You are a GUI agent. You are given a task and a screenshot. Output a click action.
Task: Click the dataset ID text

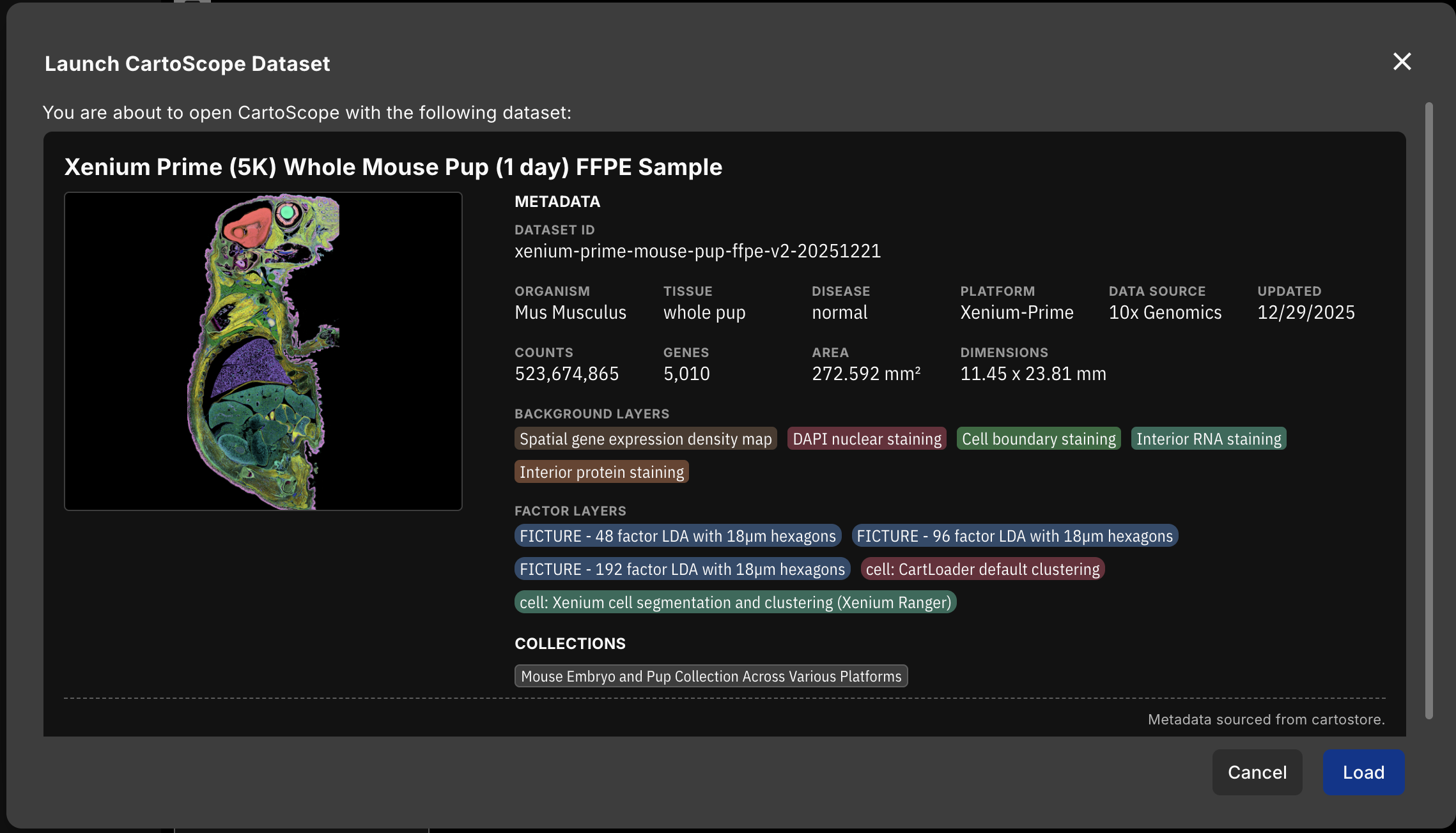pos(697,251)
